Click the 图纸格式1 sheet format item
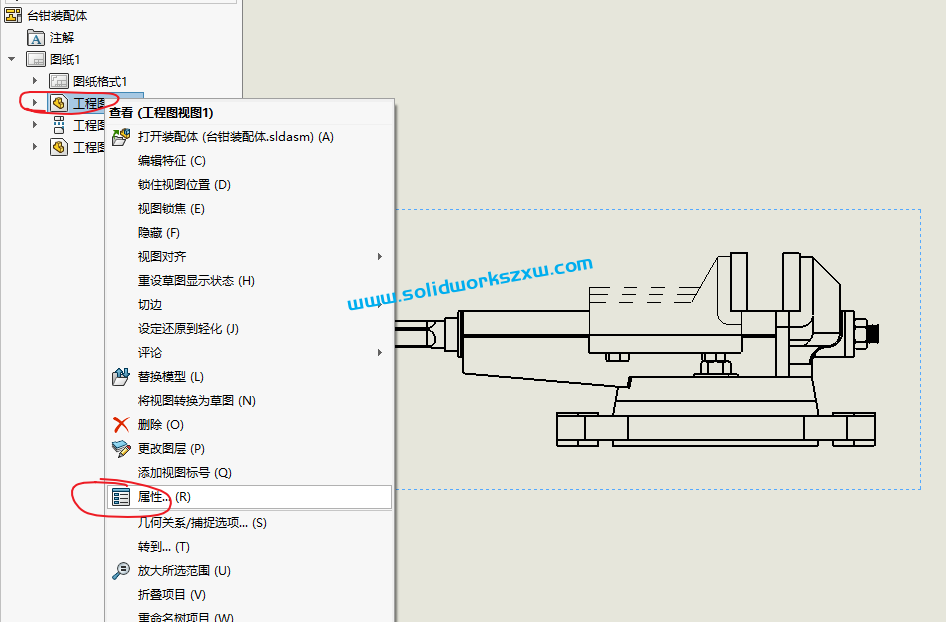This screenshot has height=622, width=946. coord(99,81)
